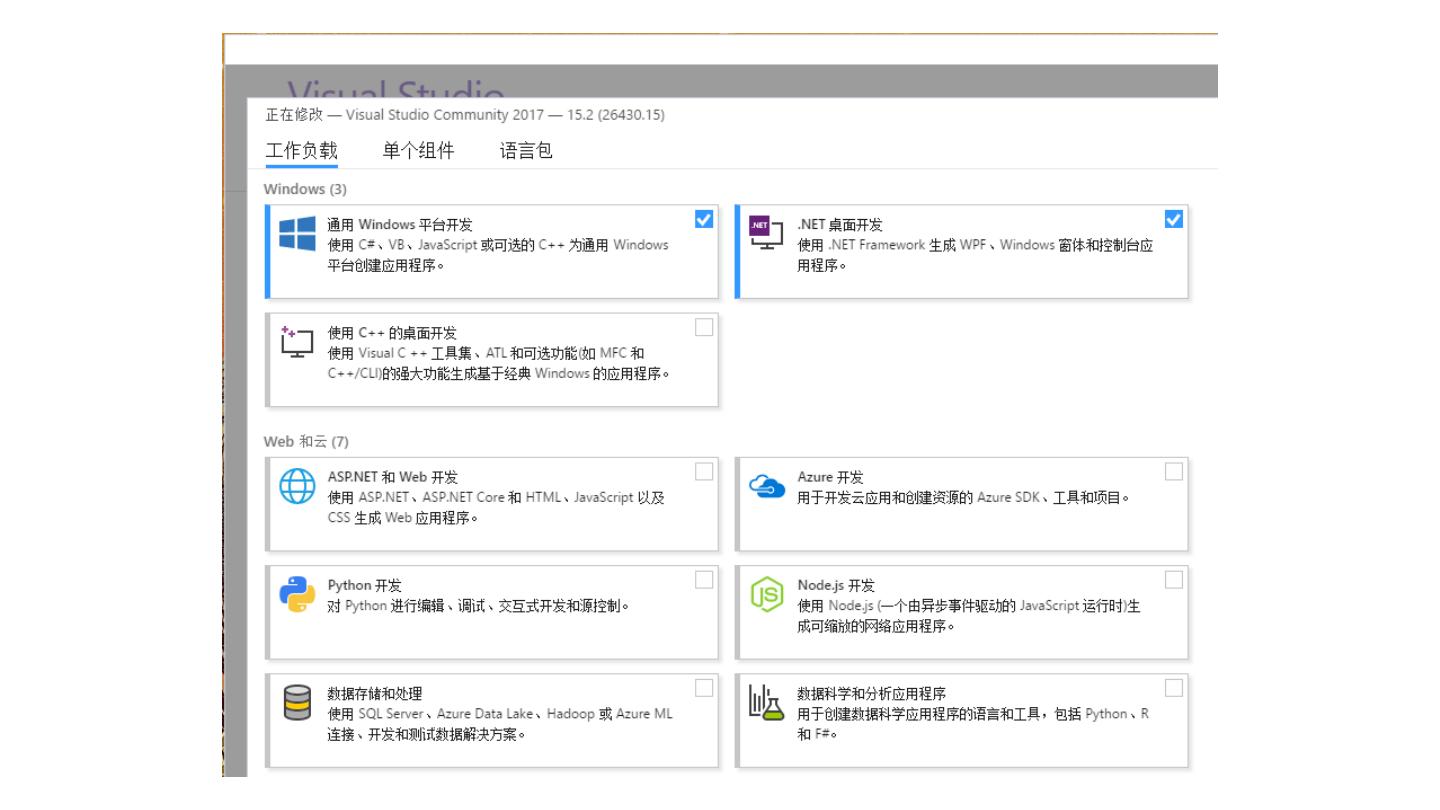Check the ASP.NET 和 Web 开发 checkbox
1440x810 pixels.
[704, 471]
